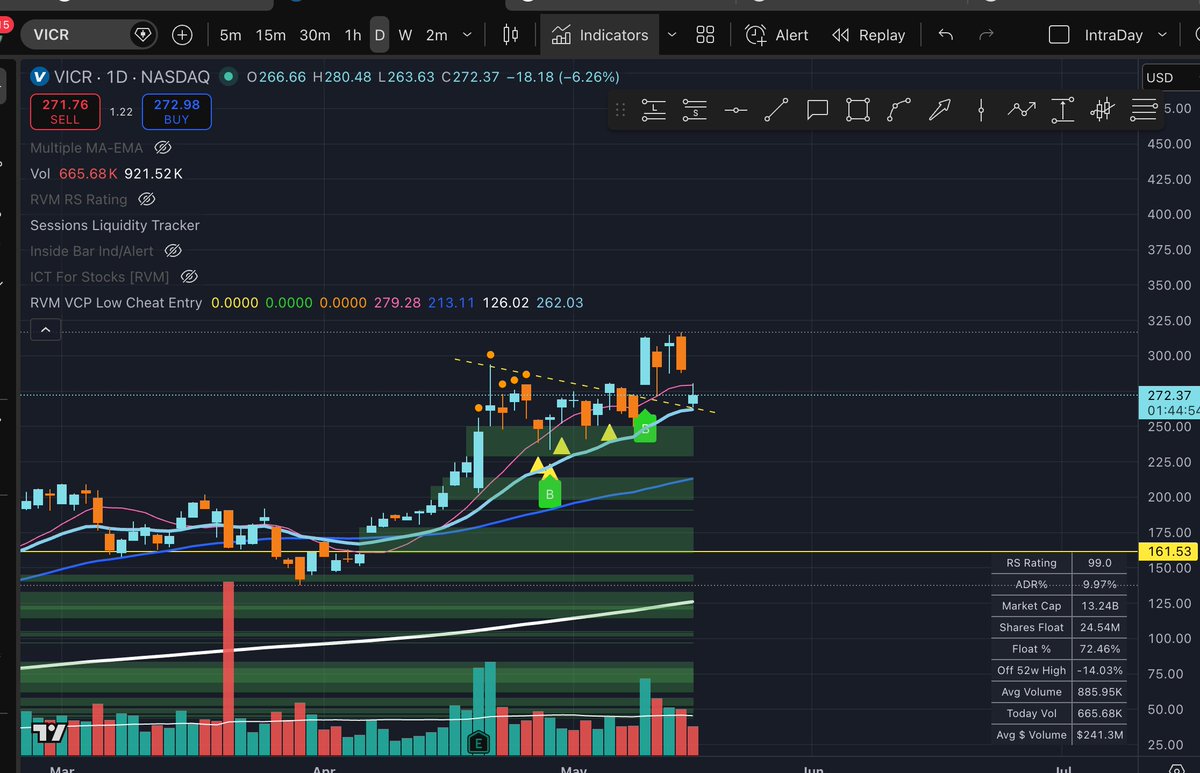Screen dimensions: 1200x773
Task: Open the IntraDay layout name
Action: tap(1113, 35)
